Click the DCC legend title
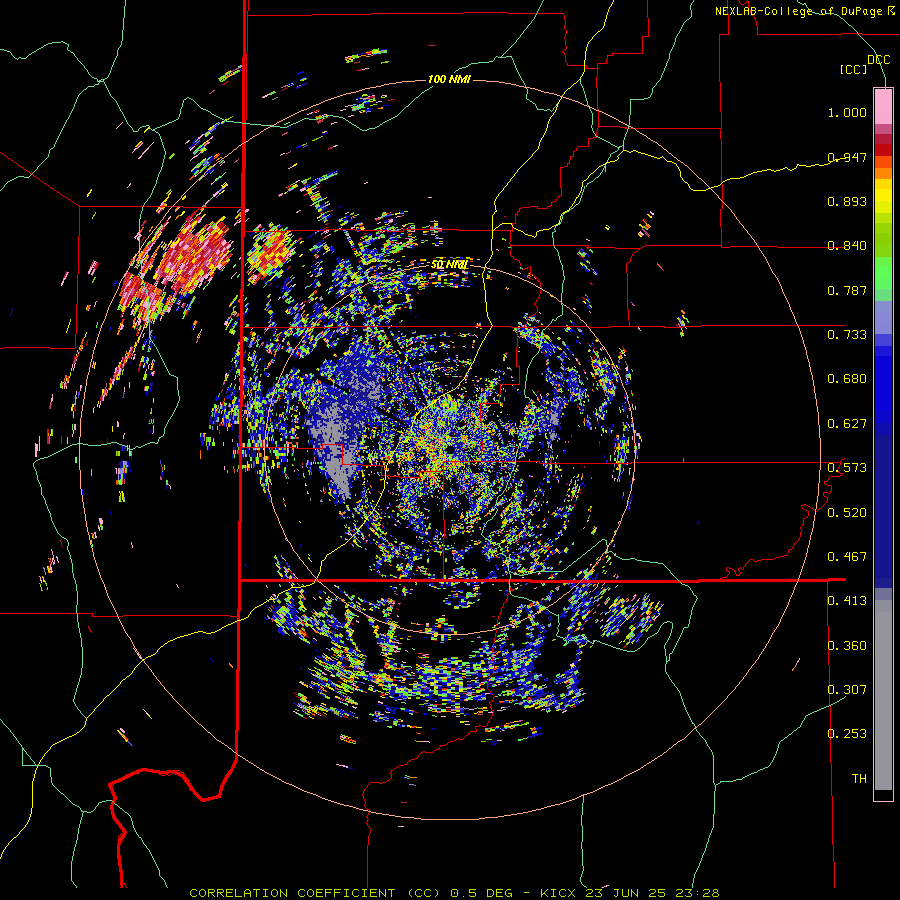Screen dimensions: 900x900 pos(878,60)
